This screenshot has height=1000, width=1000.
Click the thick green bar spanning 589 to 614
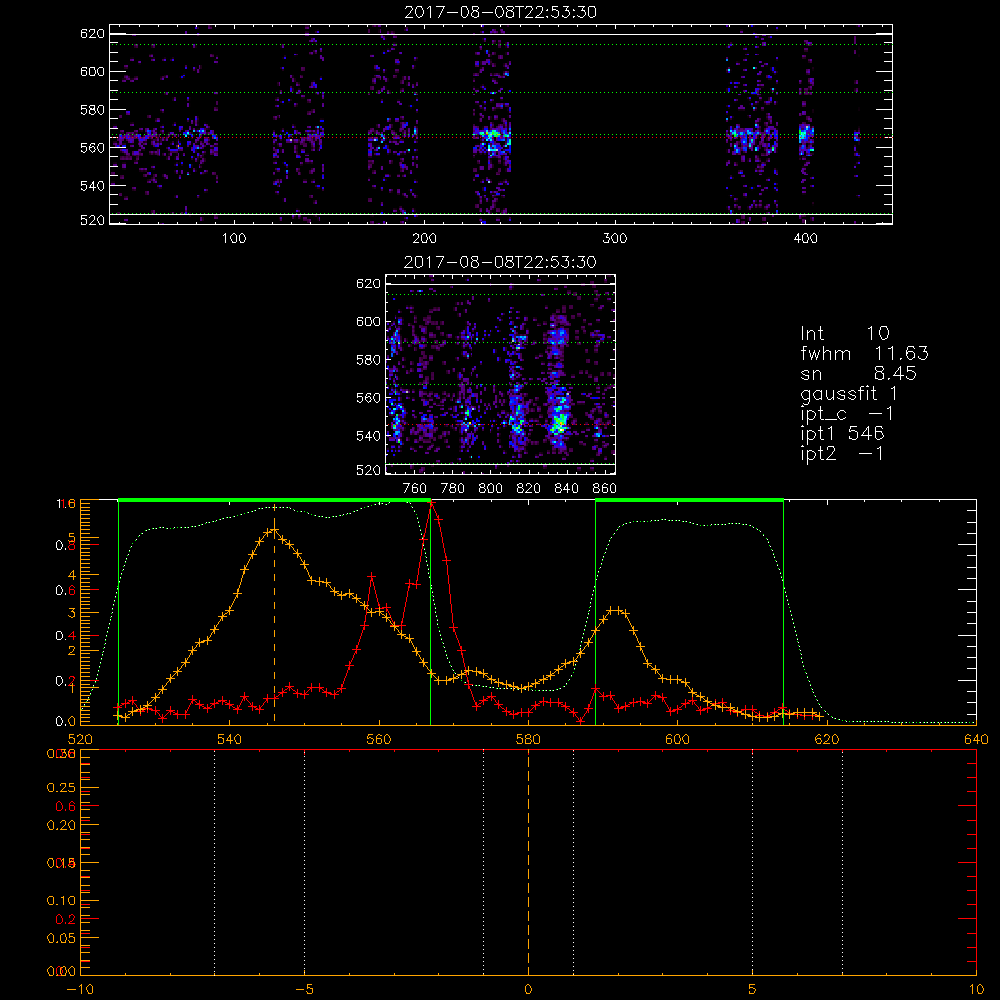coord(689,500)
